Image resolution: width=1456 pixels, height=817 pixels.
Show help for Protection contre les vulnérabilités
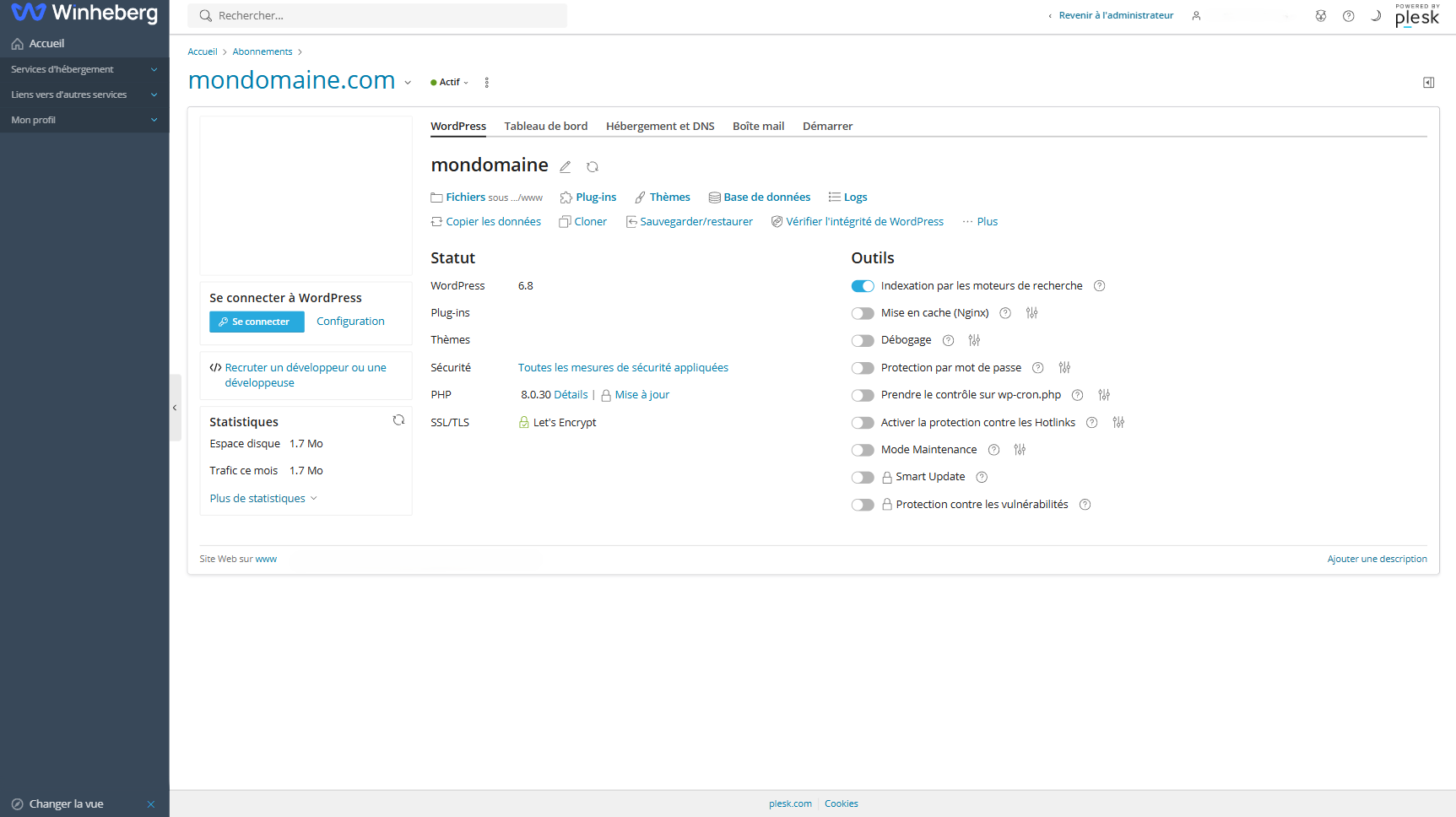pyautogui.click(x=1085, y=505)
